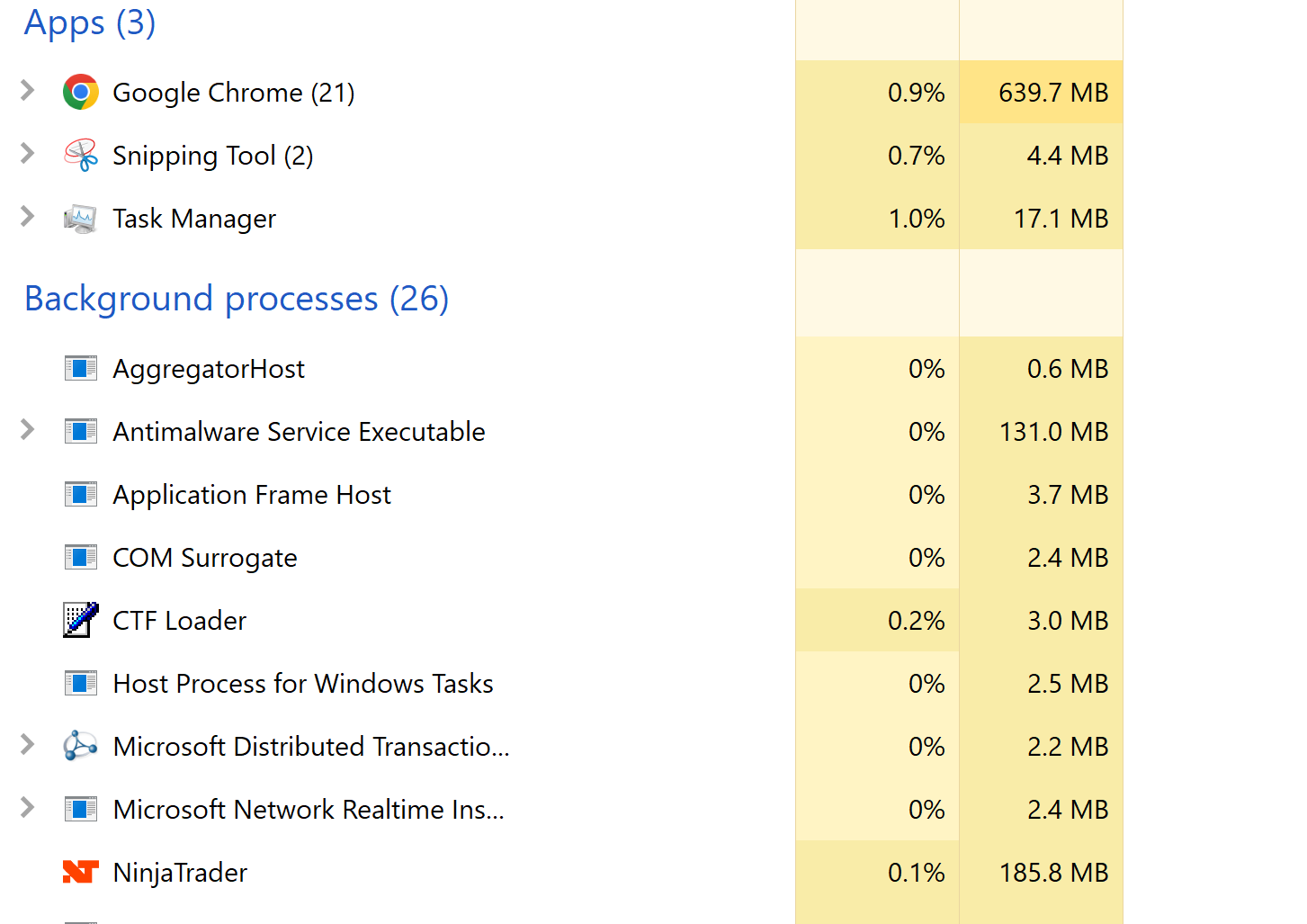Click the NinjaTrader logo icon
The width and height of the screenshot is (1307, 924).
point(81,872)
